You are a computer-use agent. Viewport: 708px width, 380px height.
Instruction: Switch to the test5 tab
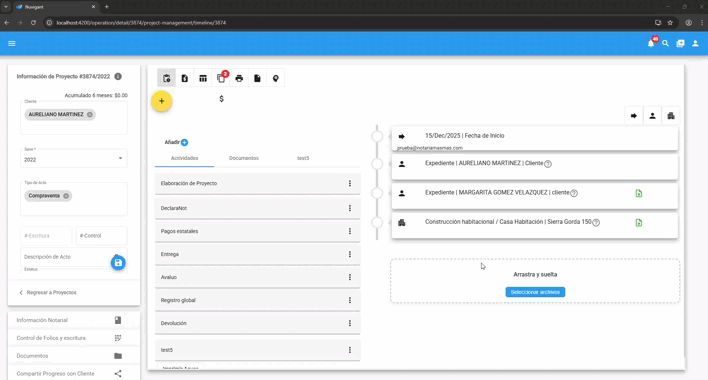303,158
